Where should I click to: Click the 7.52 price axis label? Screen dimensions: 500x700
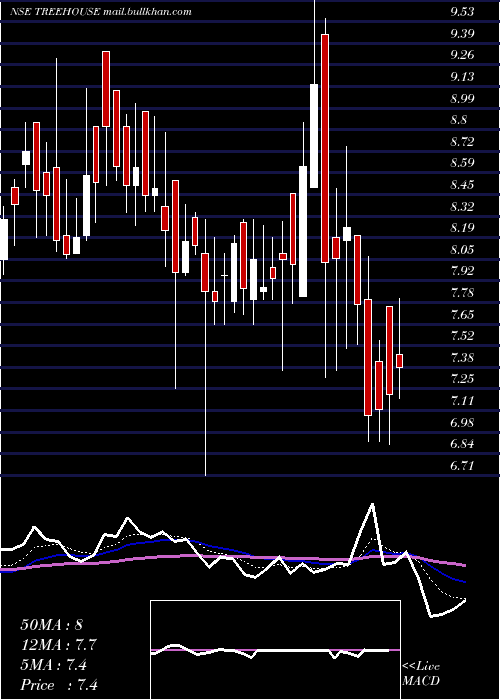(462, 336)
